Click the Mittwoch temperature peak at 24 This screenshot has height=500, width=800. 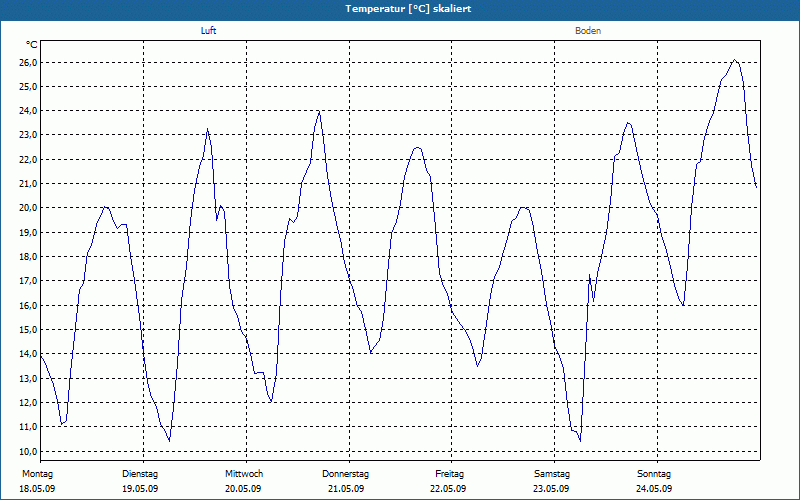click(319, 111)
